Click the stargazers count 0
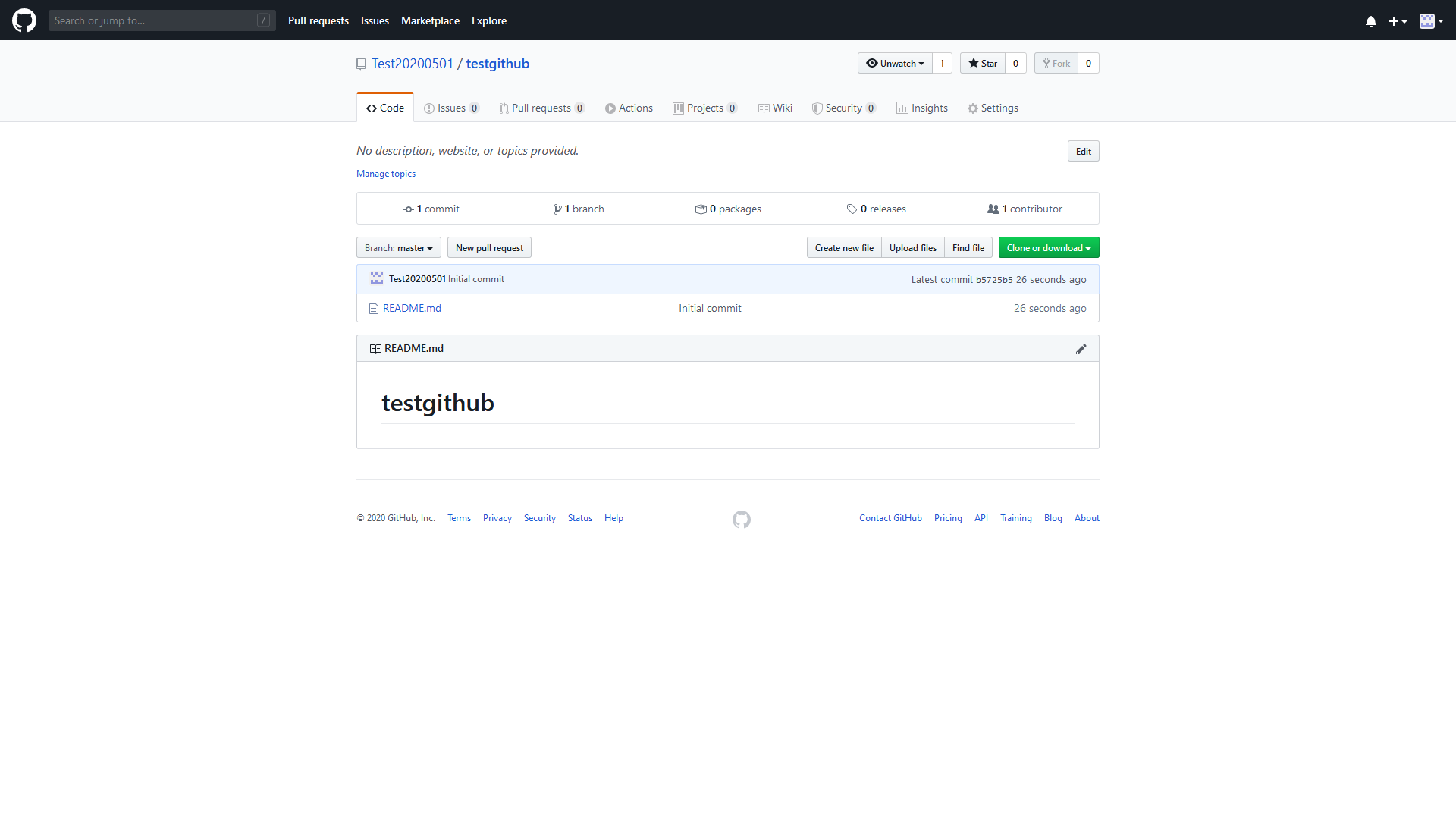This screenshot has width=1456, height=833. [x=1016, y=63]
